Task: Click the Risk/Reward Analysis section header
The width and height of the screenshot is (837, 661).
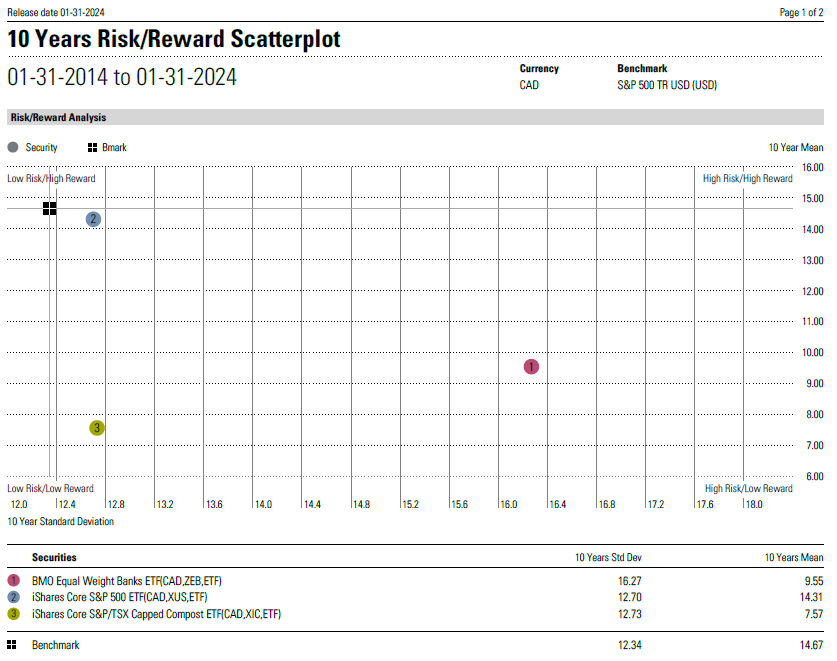Action: point(58,118)
